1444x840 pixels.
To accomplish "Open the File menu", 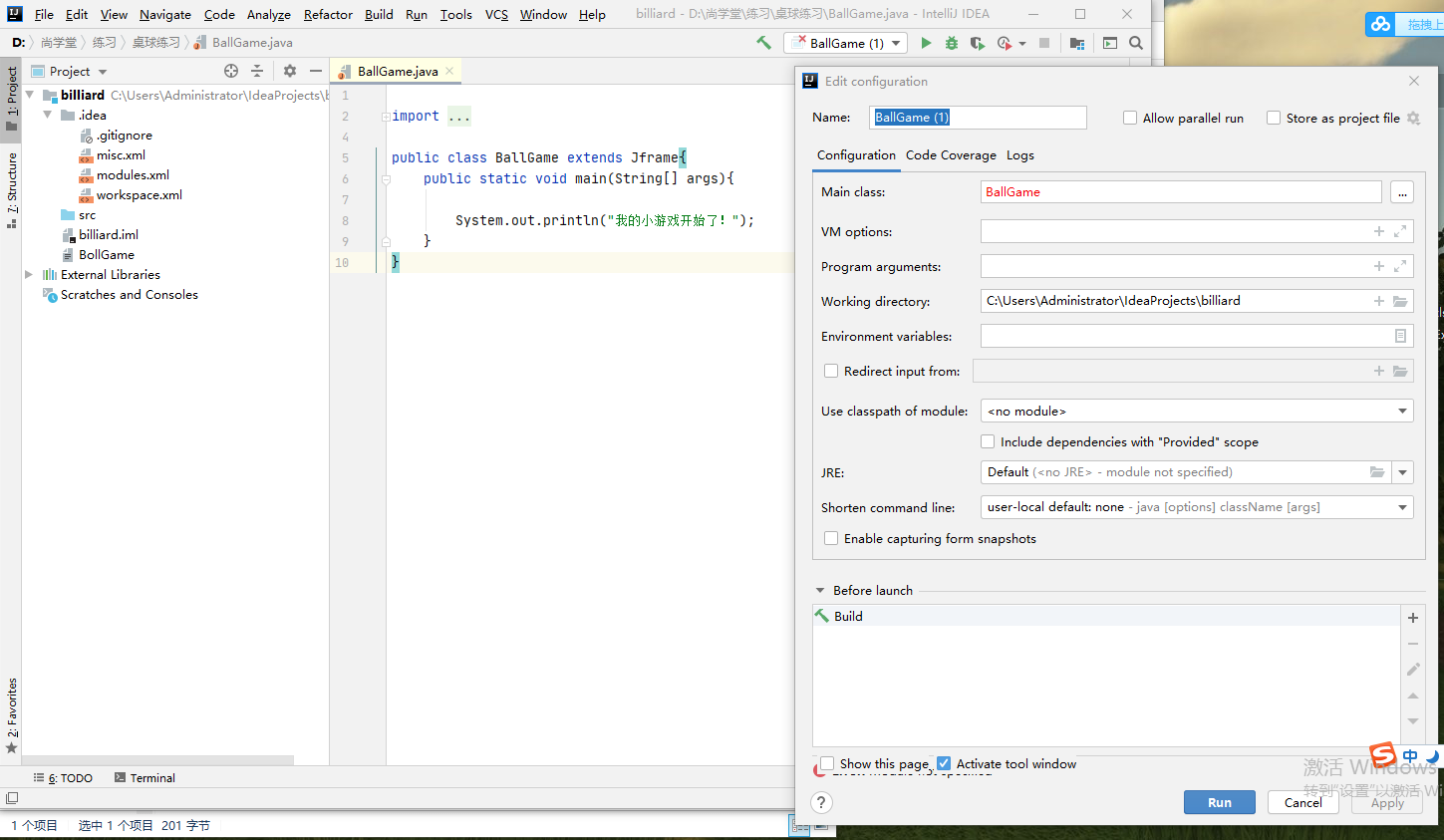I will 44,14.
